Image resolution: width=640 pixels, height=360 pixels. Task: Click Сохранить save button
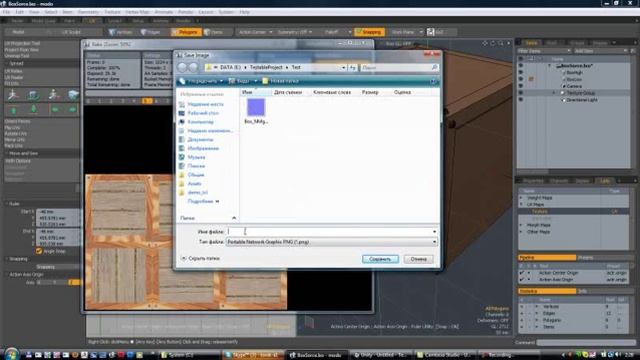(380, 259)
